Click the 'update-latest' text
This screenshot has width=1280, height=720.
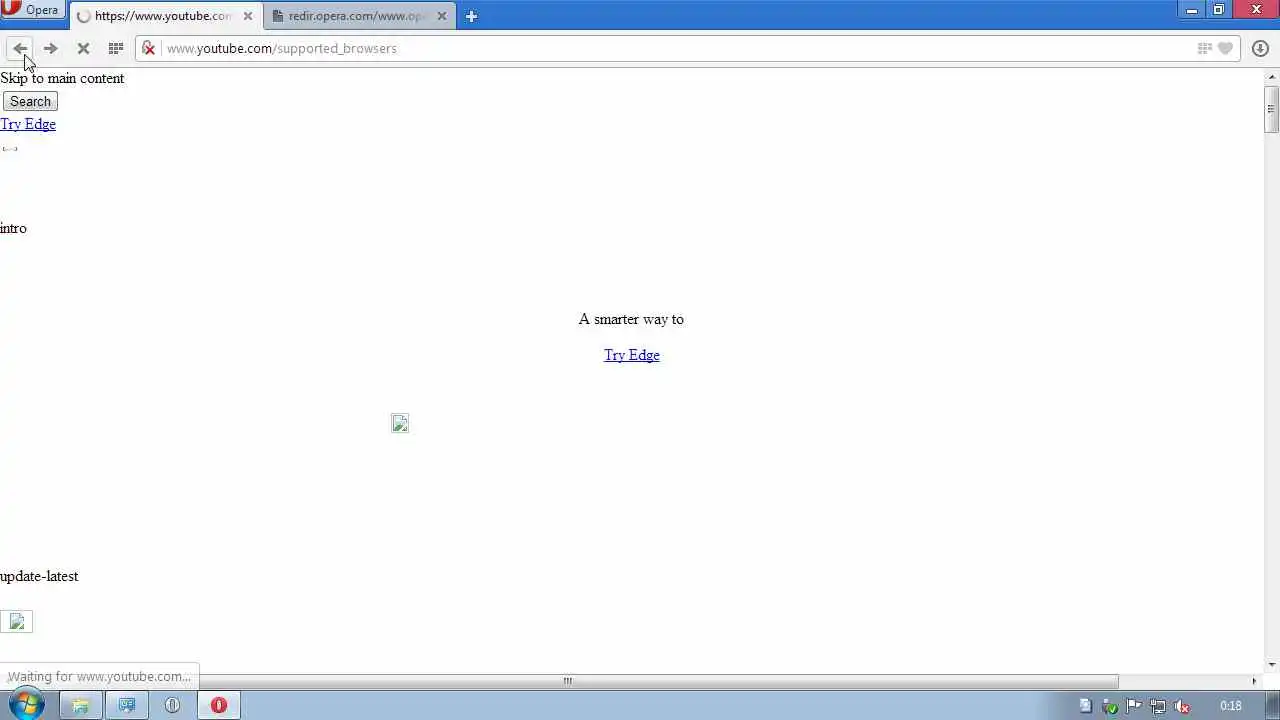(39, 576)
